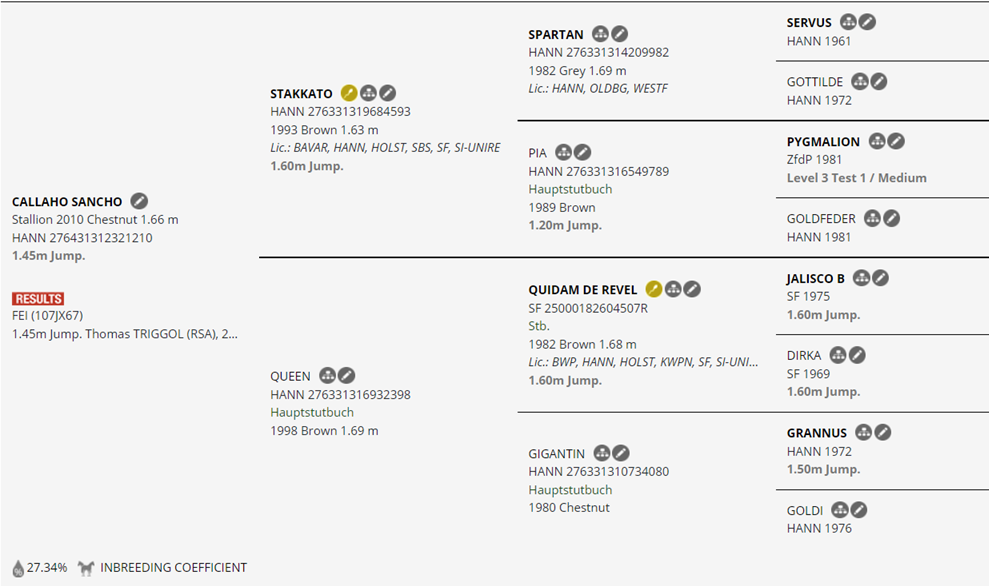The image size is (989, 586).
Task: Click the INBREEDING COEFFICIENT label
Action: [x=173, y=568]
